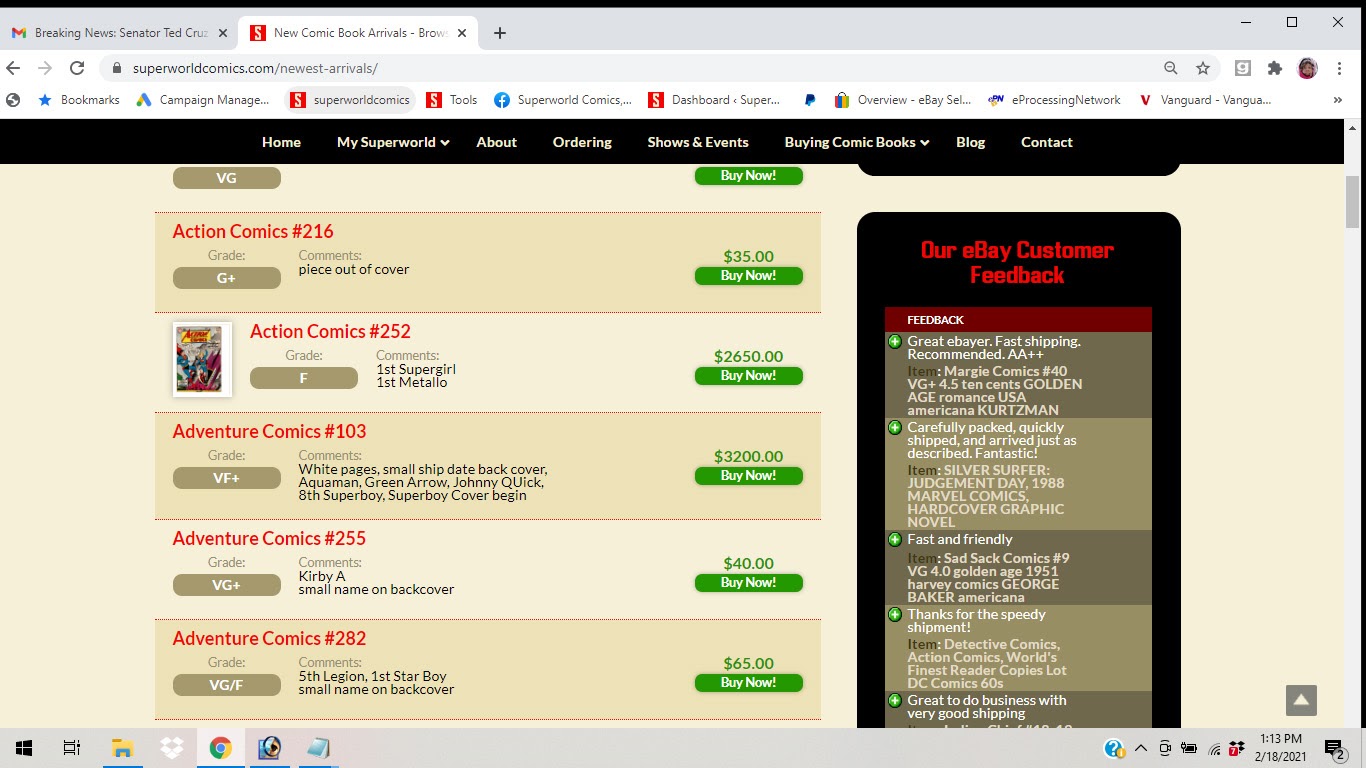Expand first eBay feedback green plus icon
Viewport: 1366px width, 768px height.
coord(895,341)
